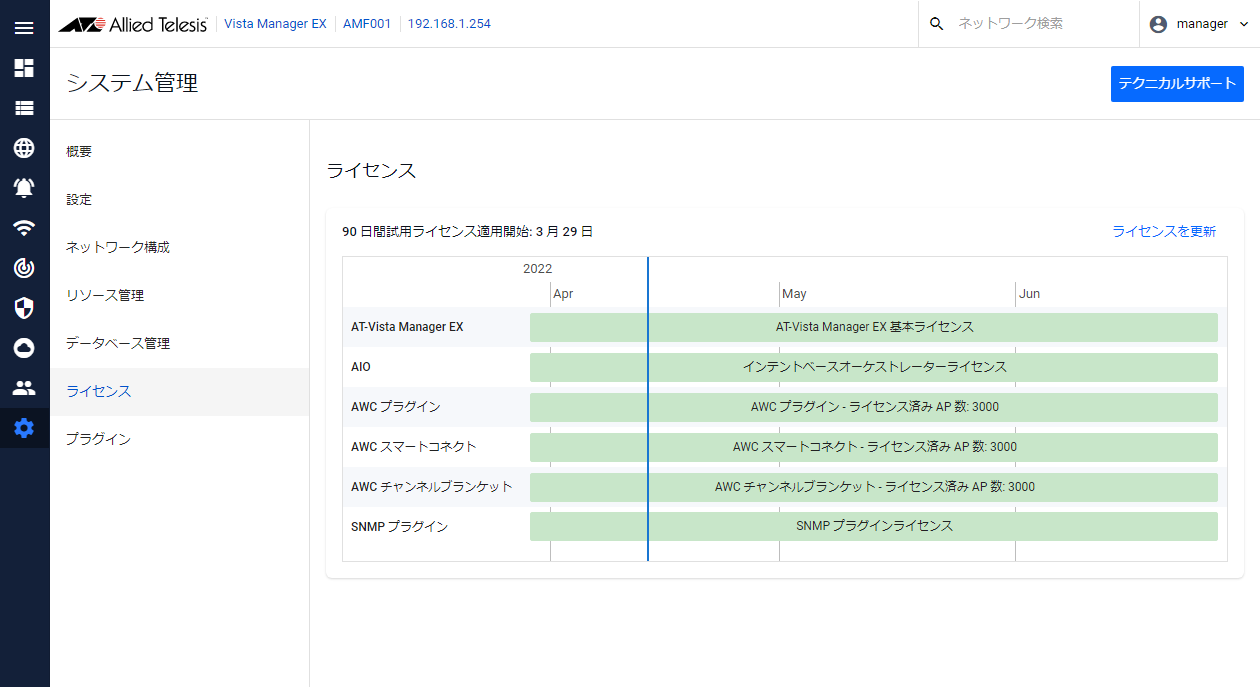This screenshot has height=687, width=1260.
Task: Click the list view sidebar icon
Action: pos(24,108)
